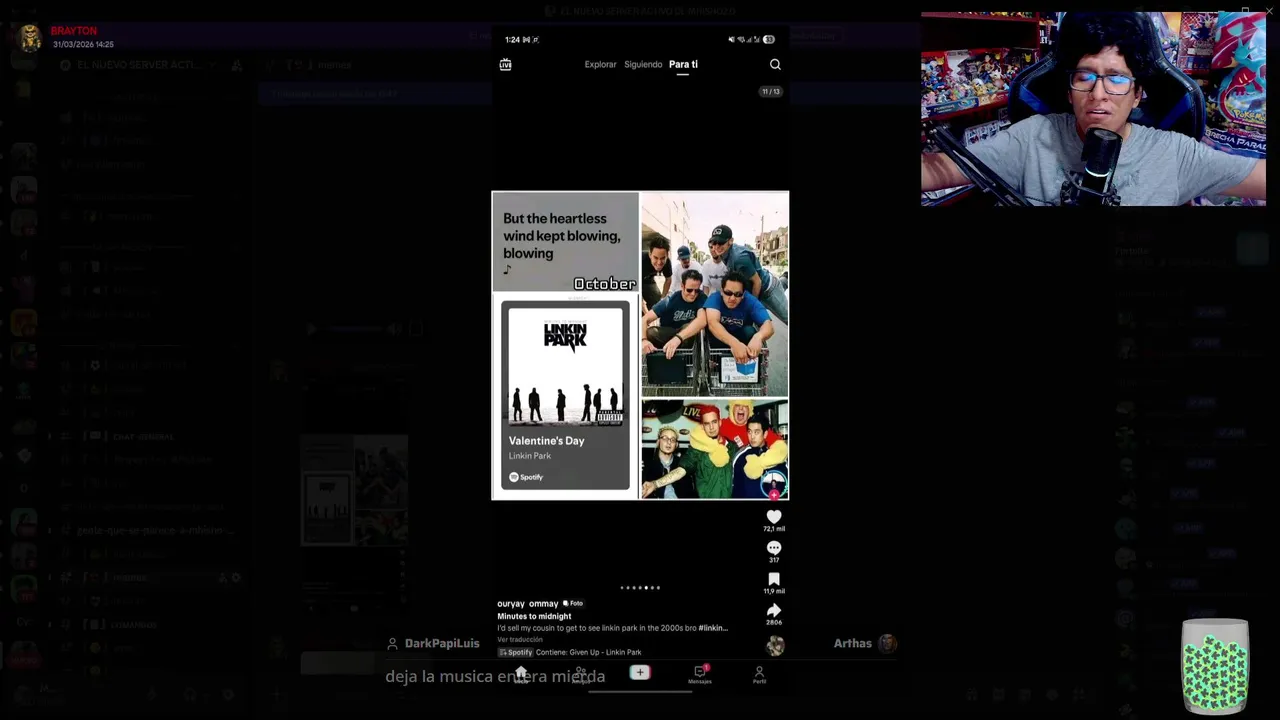
Task: Like the post with heart icon
Action: click(x=774, y=517)
